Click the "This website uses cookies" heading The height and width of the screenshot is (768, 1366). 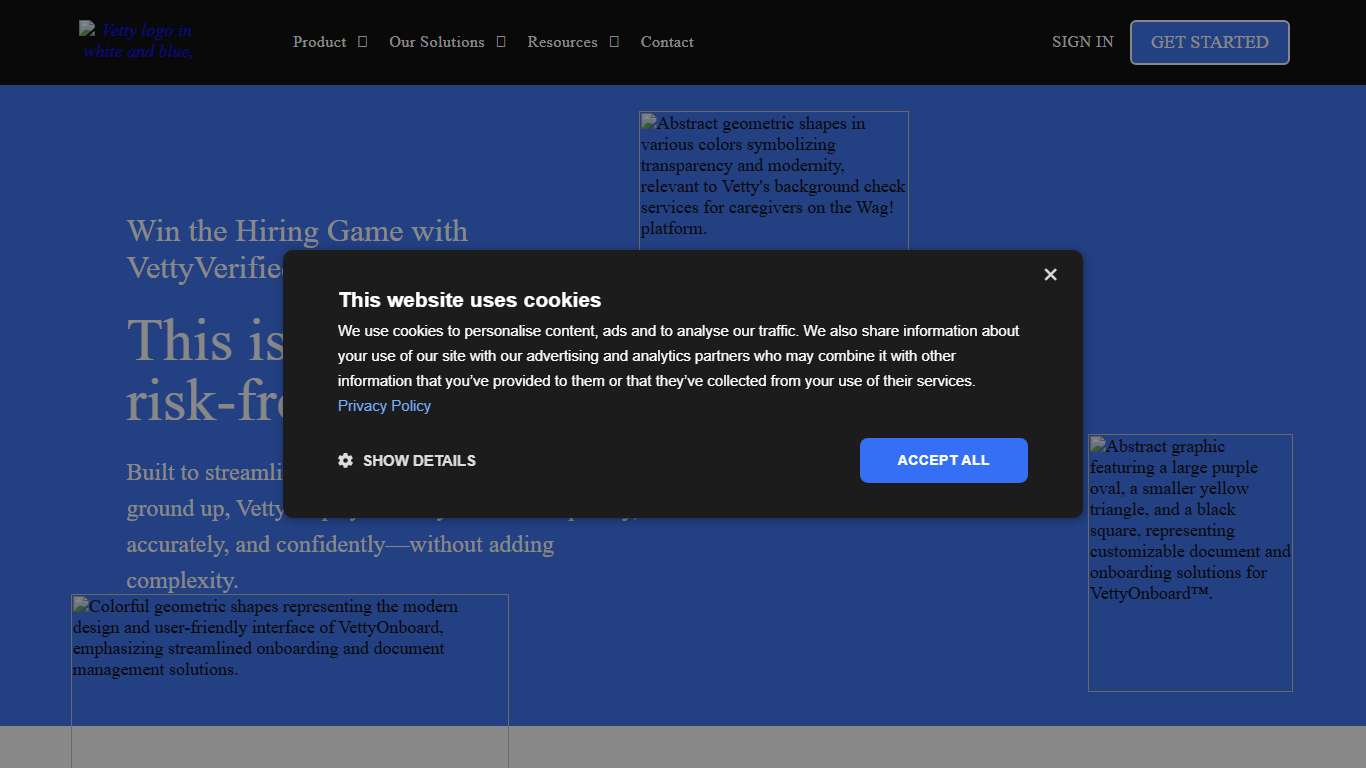(x=470, y=300)
